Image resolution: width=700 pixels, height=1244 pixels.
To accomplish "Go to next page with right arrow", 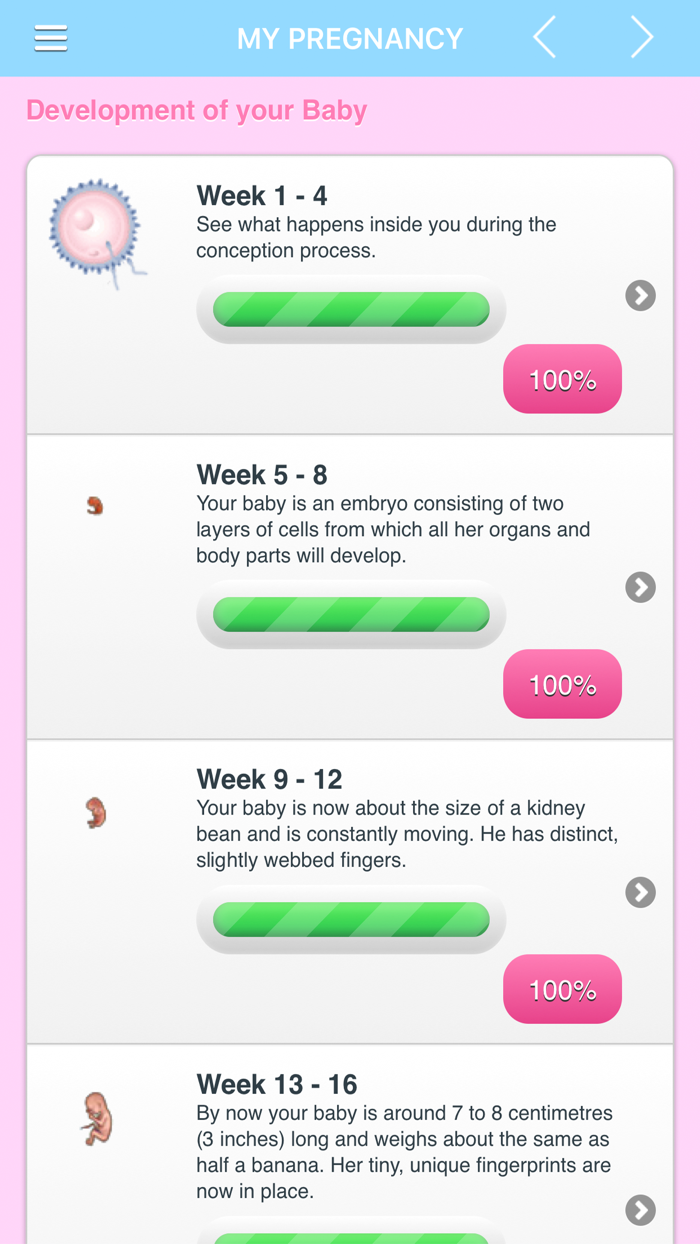I will tap(641, 39).
